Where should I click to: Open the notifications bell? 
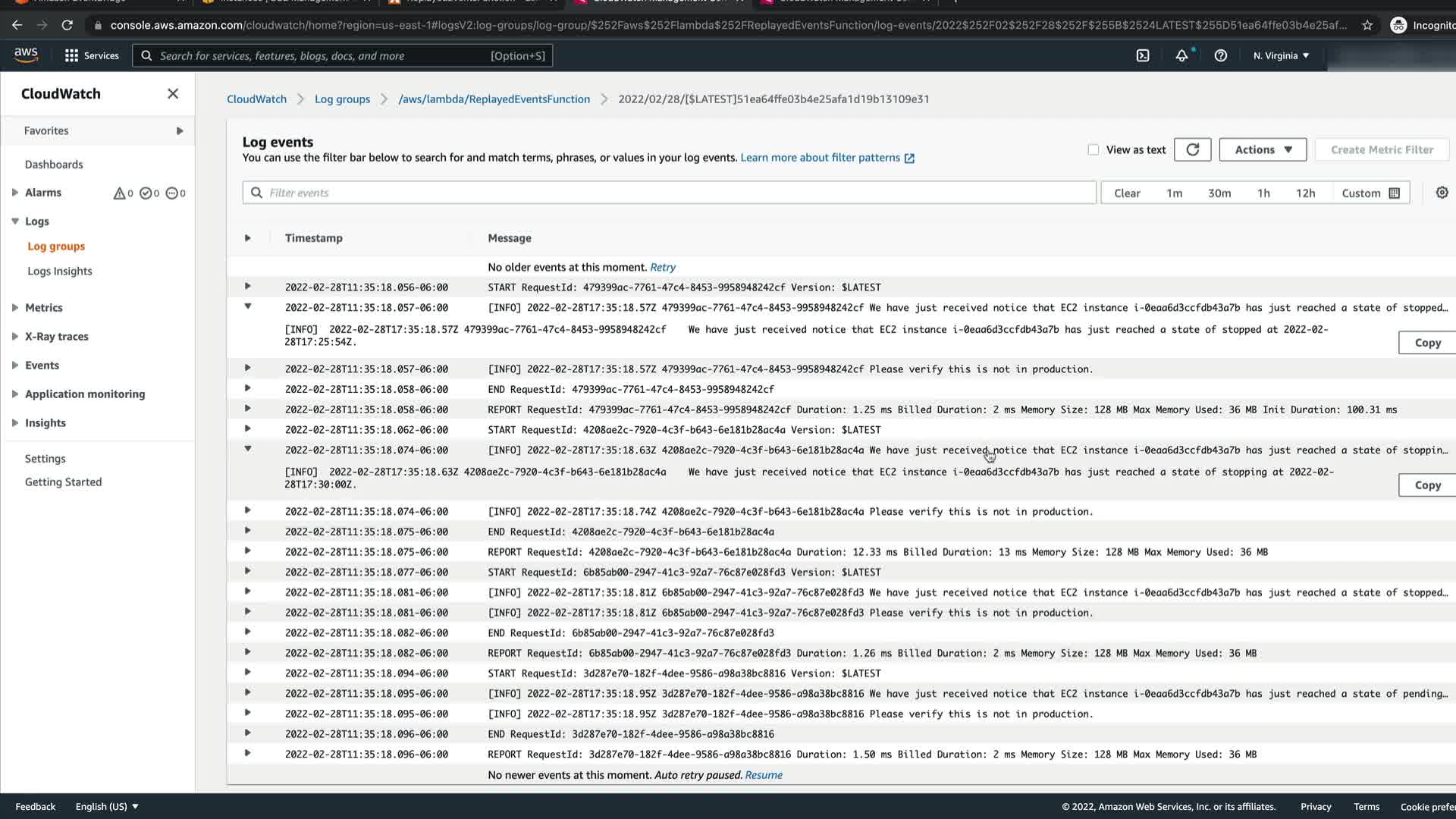pos(1181,55)
